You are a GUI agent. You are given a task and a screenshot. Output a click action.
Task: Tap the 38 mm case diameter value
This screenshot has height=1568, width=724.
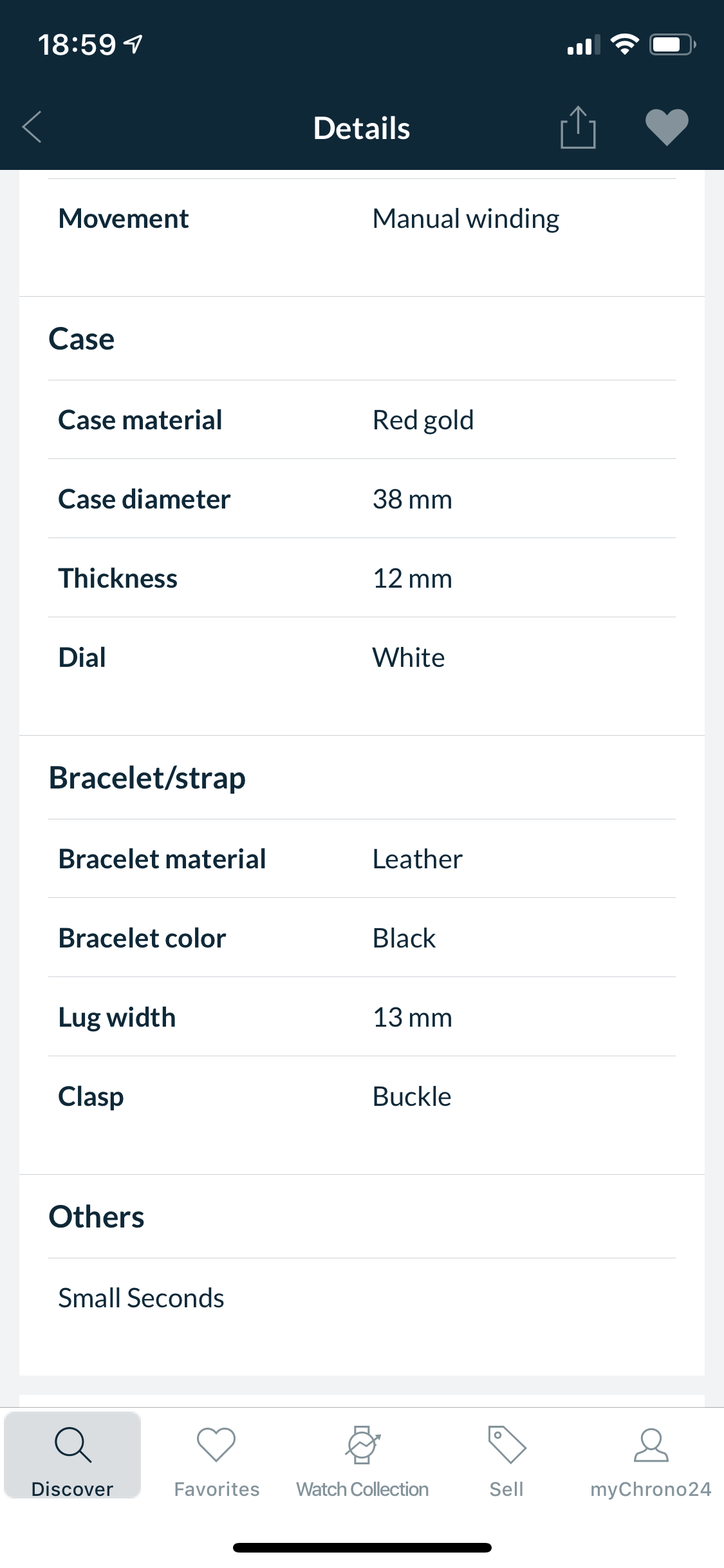413,499
